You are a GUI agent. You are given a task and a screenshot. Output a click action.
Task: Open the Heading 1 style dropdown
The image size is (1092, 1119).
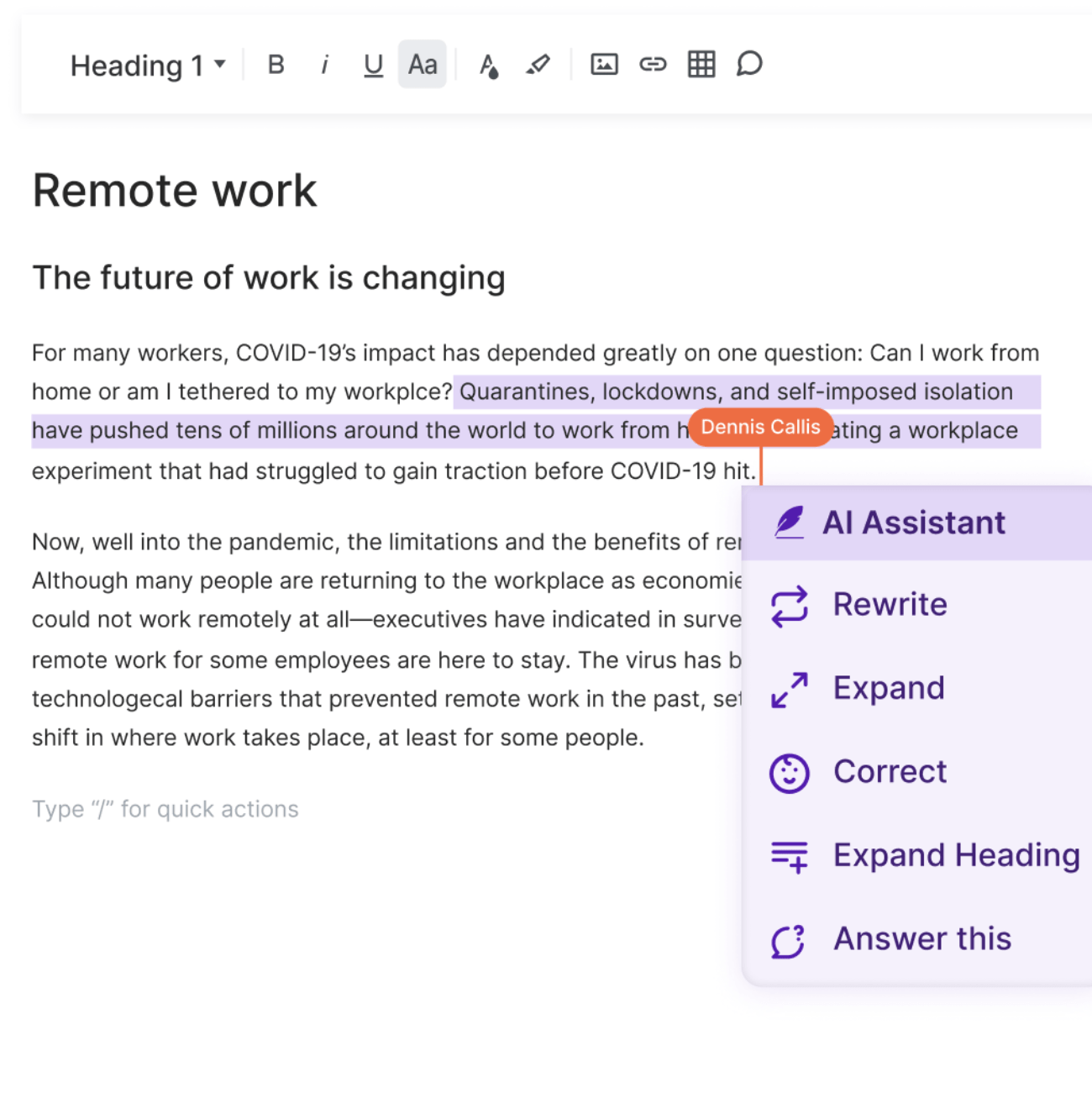tap(148, 66)
